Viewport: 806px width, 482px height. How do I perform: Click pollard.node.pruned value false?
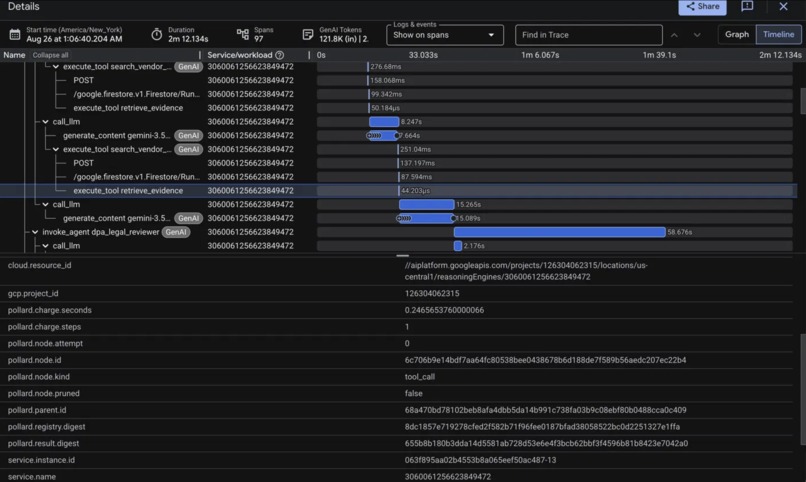413,394
